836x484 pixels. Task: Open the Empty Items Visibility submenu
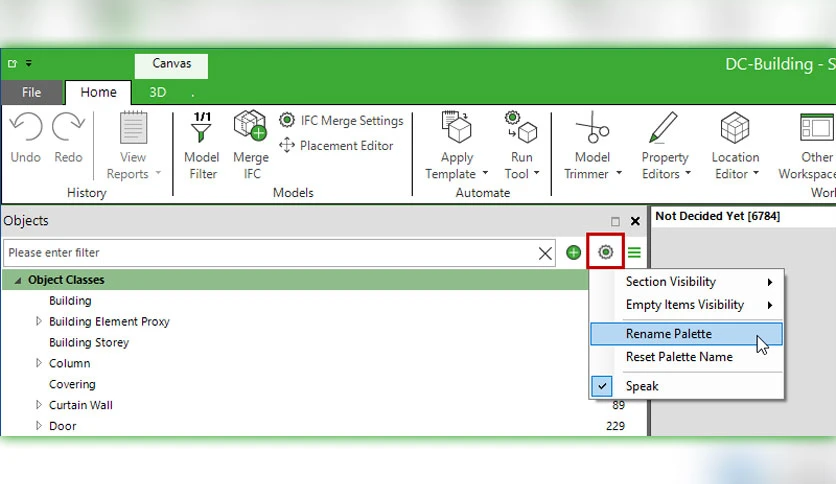687,305
